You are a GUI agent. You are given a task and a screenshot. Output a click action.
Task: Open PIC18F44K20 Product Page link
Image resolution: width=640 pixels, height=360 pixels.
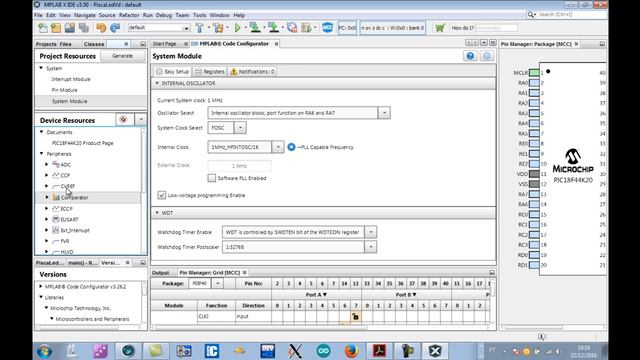[x=82, y=143]
